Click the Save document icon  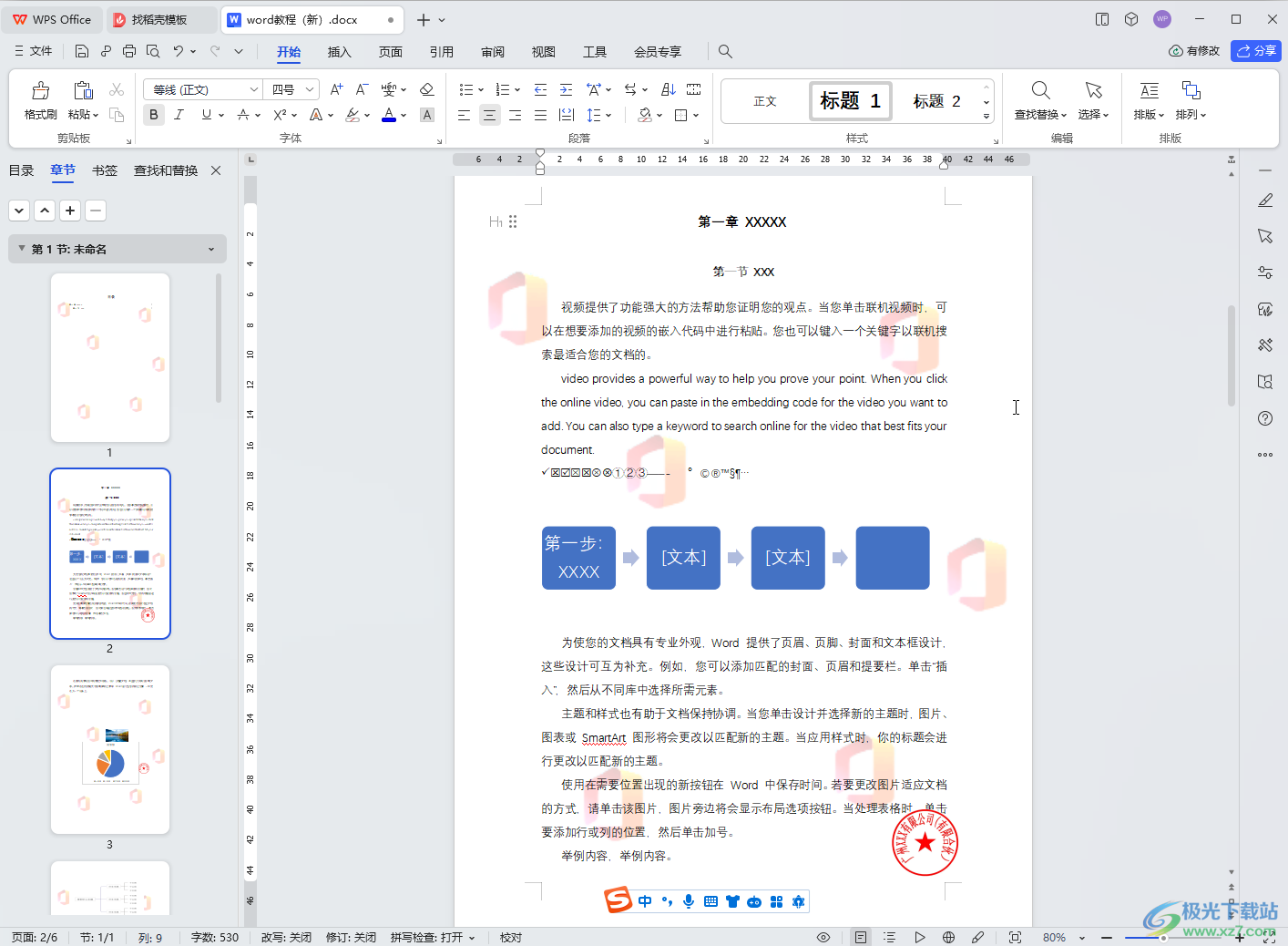click(82, 51)
